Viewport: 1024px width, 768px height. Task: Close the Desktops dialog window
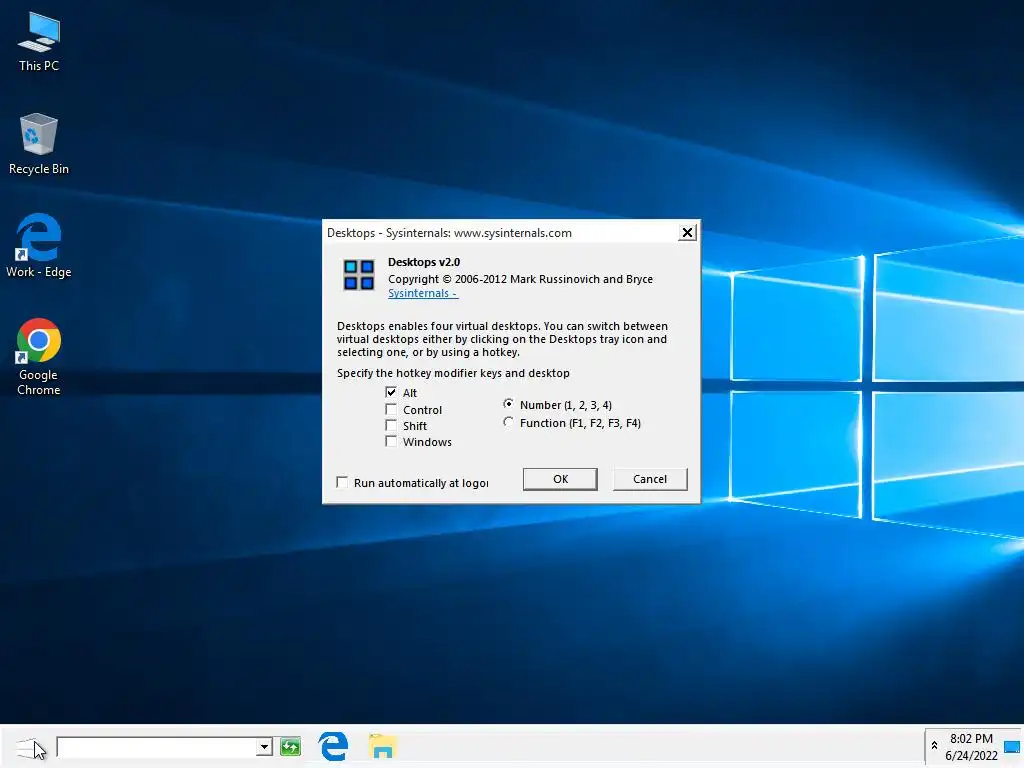click(687, 232)
